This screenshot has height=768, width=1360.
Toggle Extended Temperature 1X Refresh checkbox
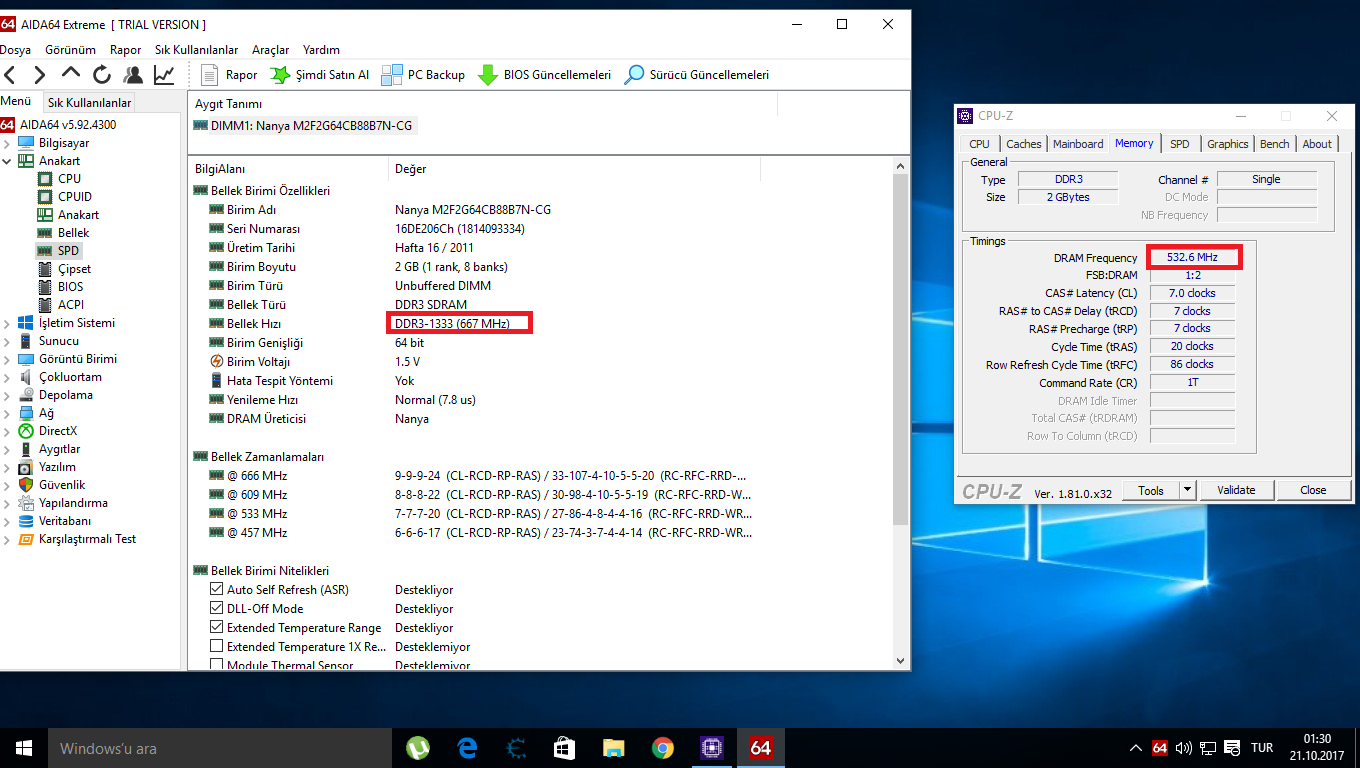[217, 647]
